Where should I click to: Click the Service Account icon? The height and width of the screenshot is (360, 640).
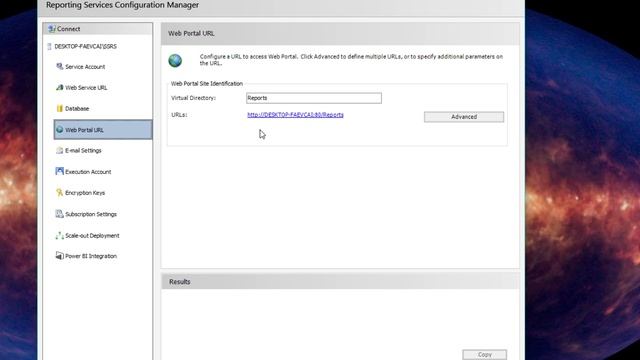(x=60, y=66)
